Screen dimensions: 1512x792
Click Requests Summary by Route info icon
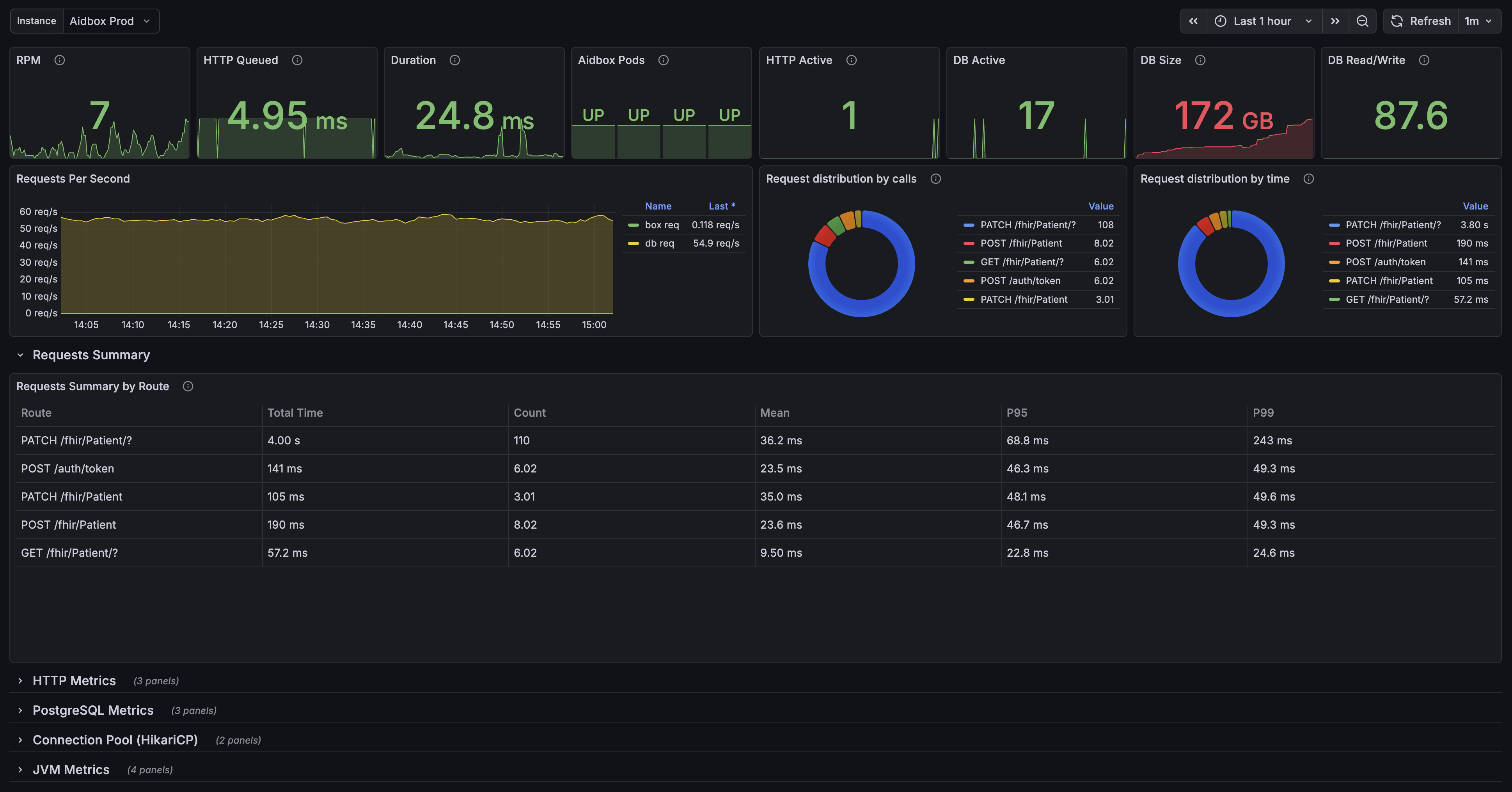188,386
